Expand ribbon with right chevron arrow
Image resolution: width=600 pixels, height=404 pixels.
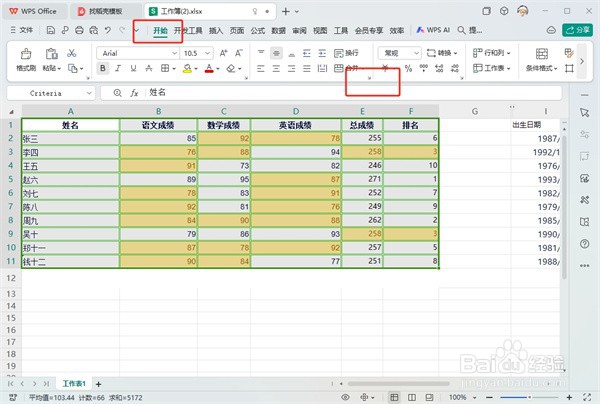coord(582,61)
